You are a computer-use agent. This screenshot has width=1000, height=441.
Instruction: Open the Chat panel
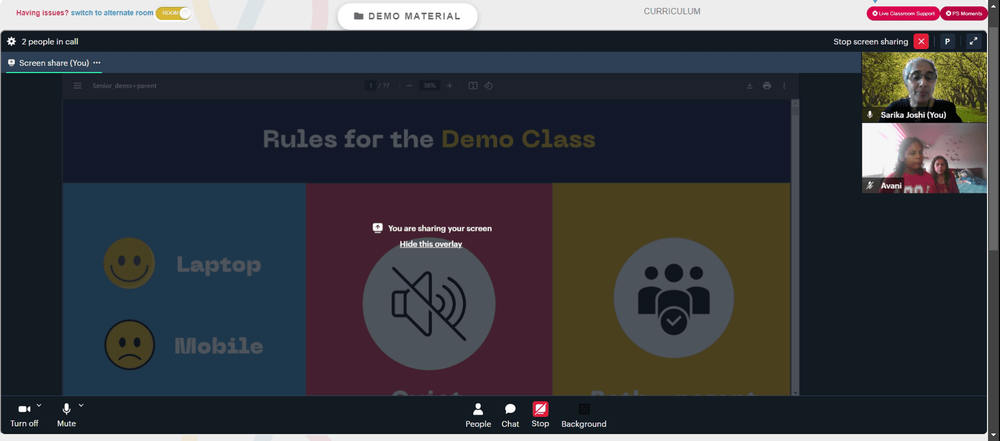coord(510,415)
